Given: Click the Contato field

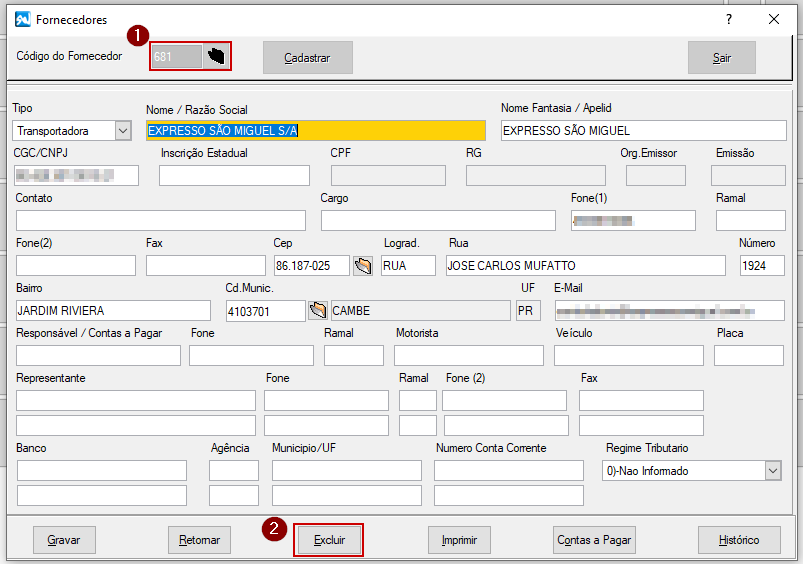Looking at the screenshot, I should click(x=161, y=220).
